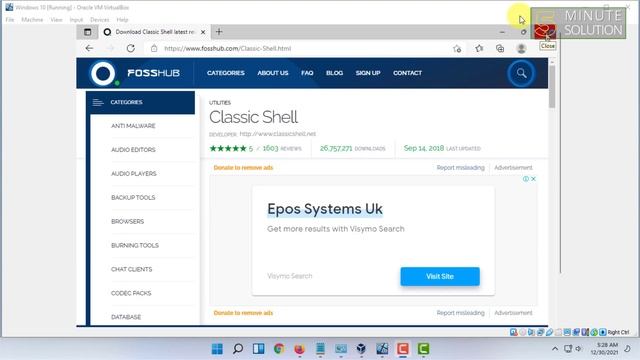Open the network tray icon
Viewport: 640px width, 360px height.
click(x=568, y=349)
